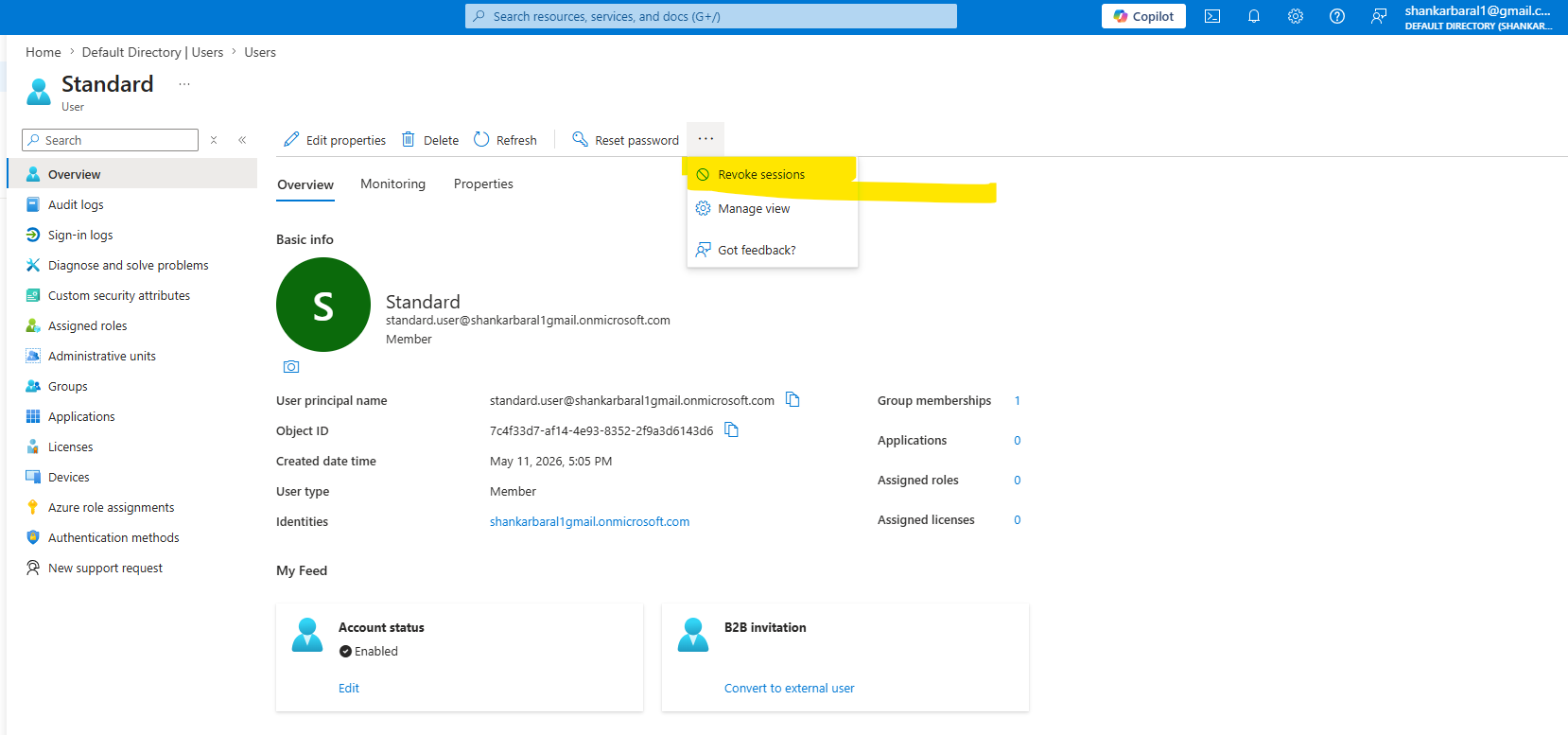Open Applications count 0

(x=1018, y=441)
